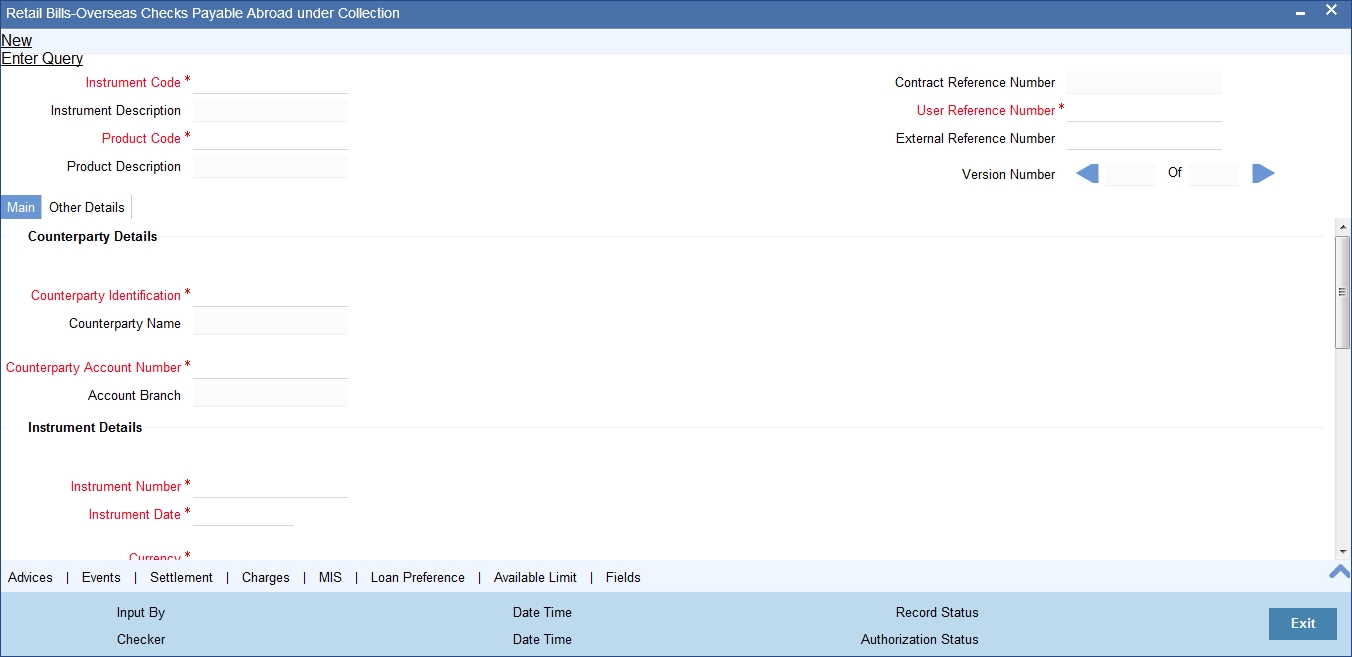Click the Exit button

pos(1303,624)
